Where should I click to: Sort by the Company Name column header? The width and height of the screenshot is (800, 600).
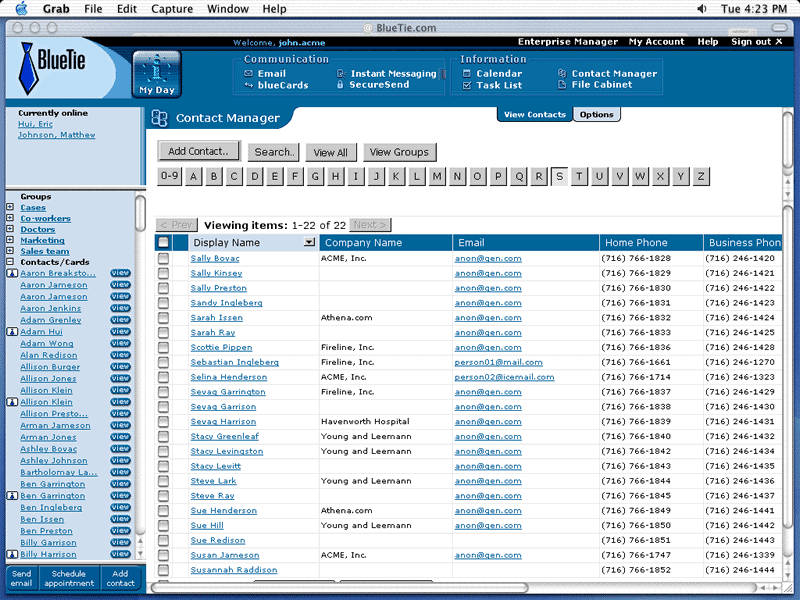tap(386, 243)
